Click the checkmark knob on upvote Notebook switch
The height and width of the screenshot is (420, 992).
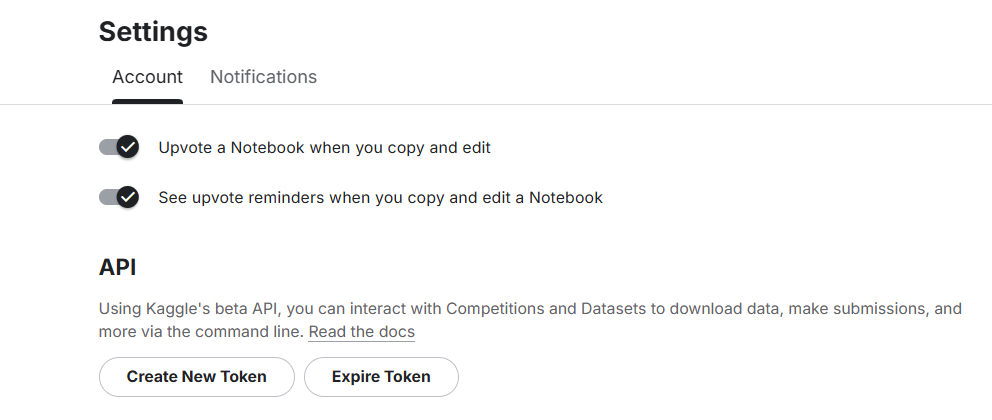point(127,148)
